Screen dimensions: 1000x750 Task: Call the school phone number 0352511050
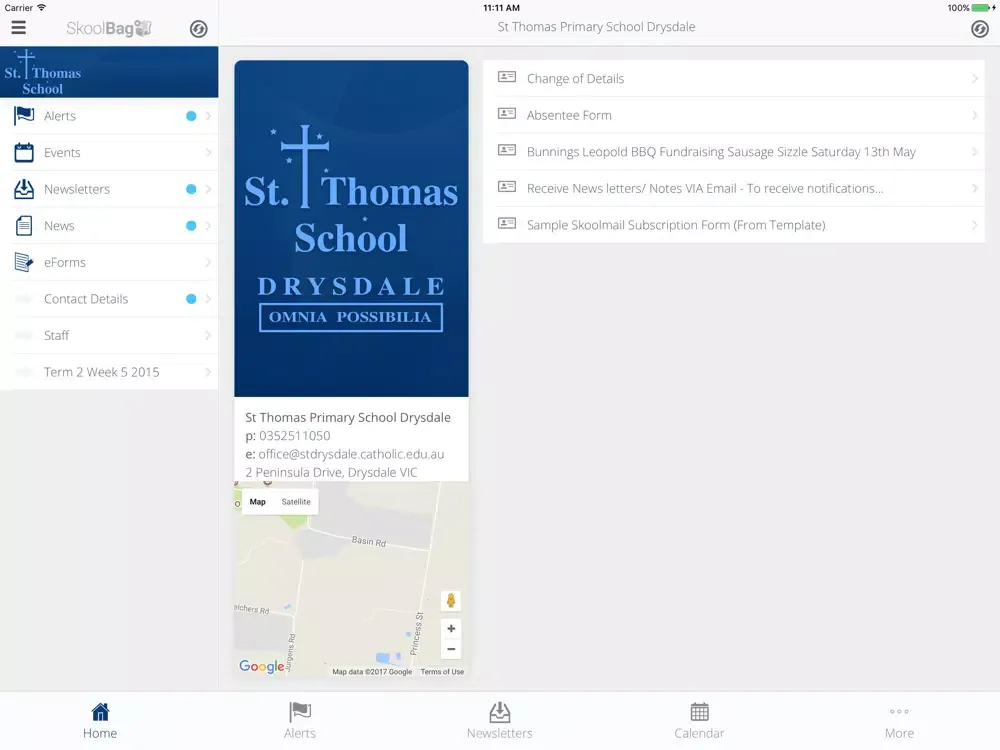click(295, 436)
